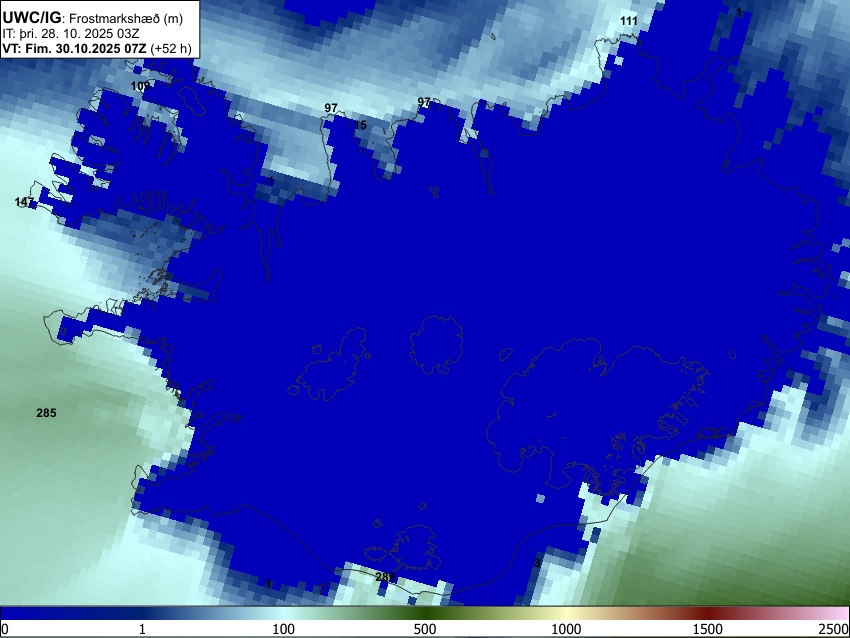The width and height of the screenshot is (850, 638).
Task: Click the "0" label on color scale
Action: coord(5,629)
